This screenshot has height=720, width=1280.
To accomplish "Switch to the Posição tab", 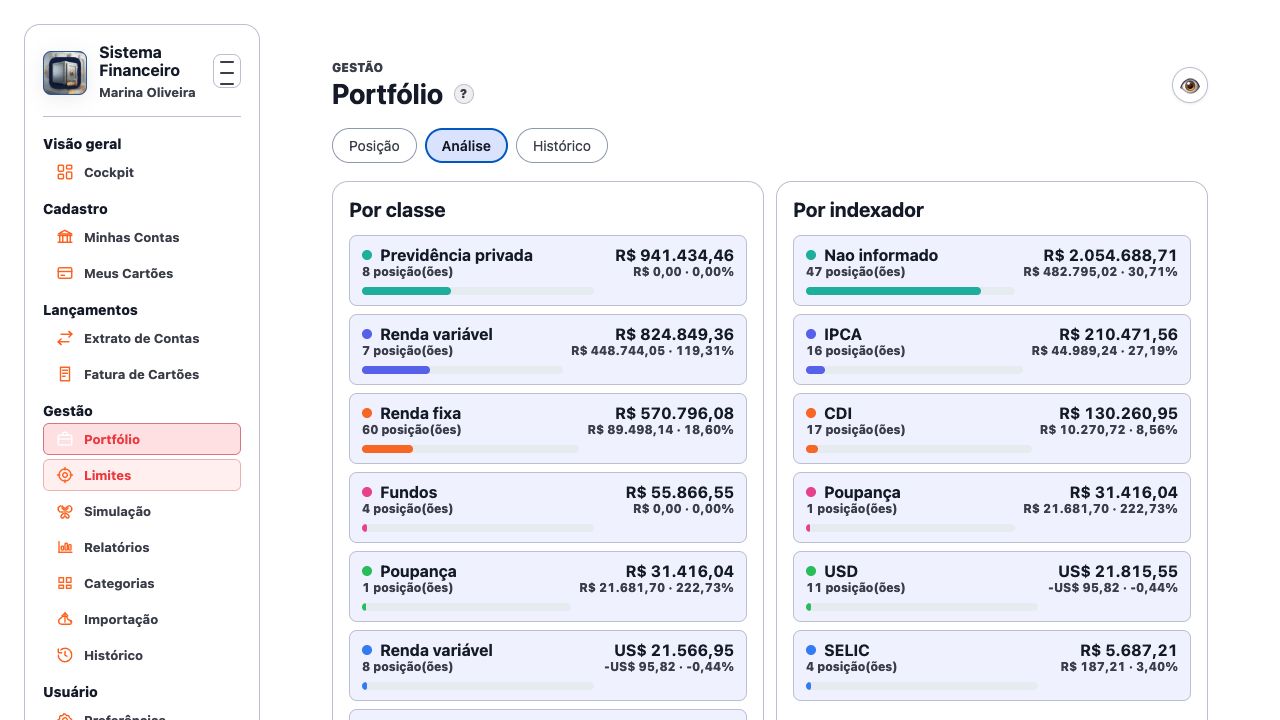I will pos(374,146).
